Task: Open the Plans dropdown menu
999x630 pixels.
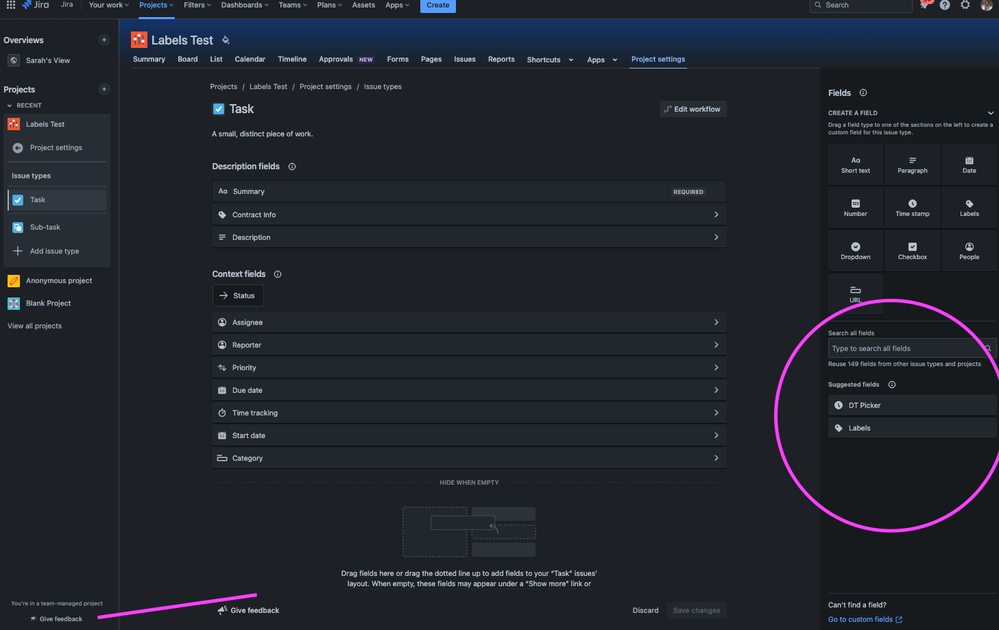Action: click(329, 5)
